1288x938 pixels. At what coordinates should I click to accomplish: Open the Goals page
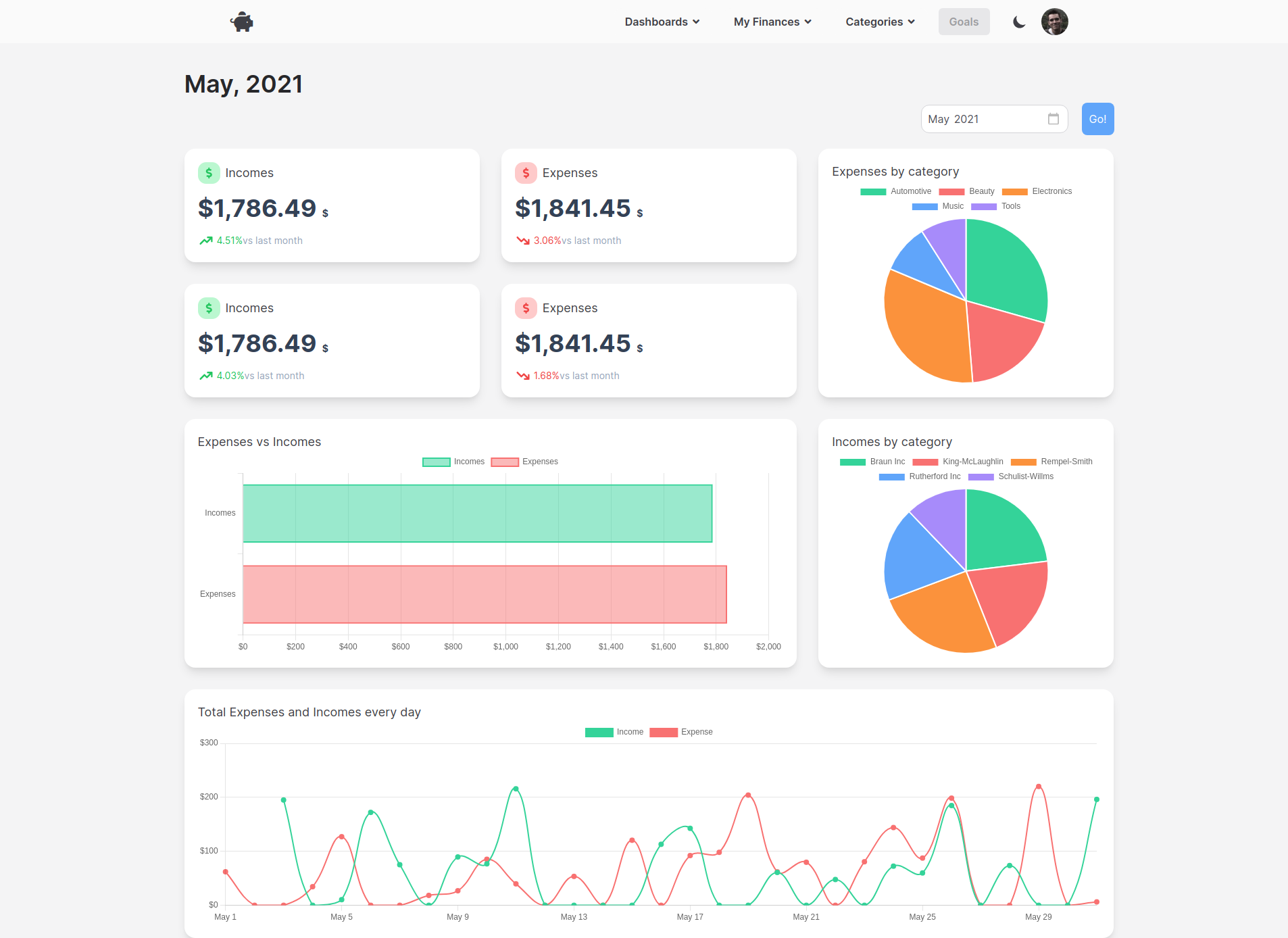point(964,22)
